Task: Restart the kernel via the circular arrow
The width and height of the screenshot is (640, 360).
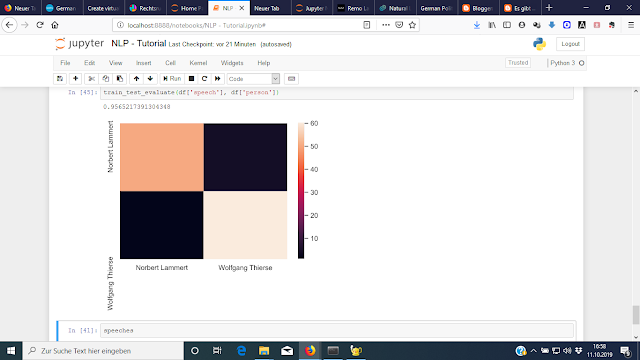Action: point(204,79)
